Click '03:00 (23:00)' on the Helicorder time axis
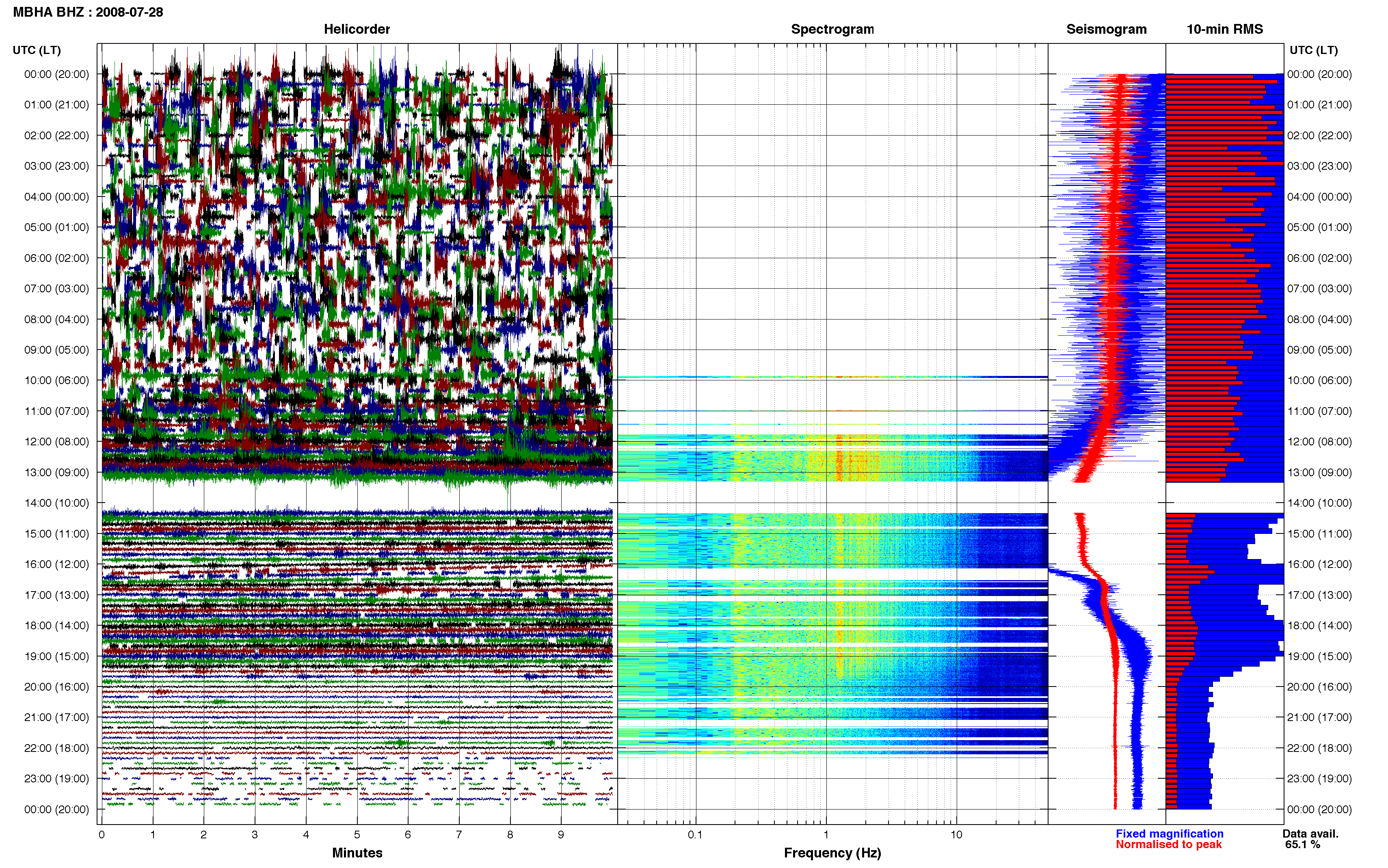Image resolution: width=1388 pixels, height=868 pixels. (57, 166)
